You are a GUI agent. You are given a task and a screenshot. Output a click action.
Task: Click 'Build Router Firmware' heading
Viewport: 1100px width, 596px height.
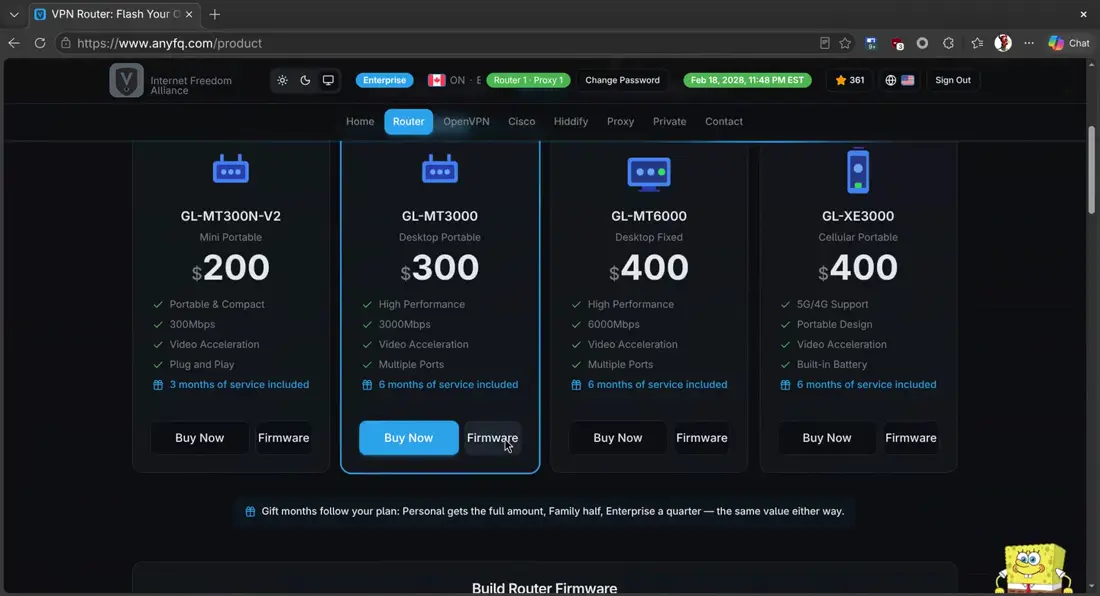[x=544, y=588]
